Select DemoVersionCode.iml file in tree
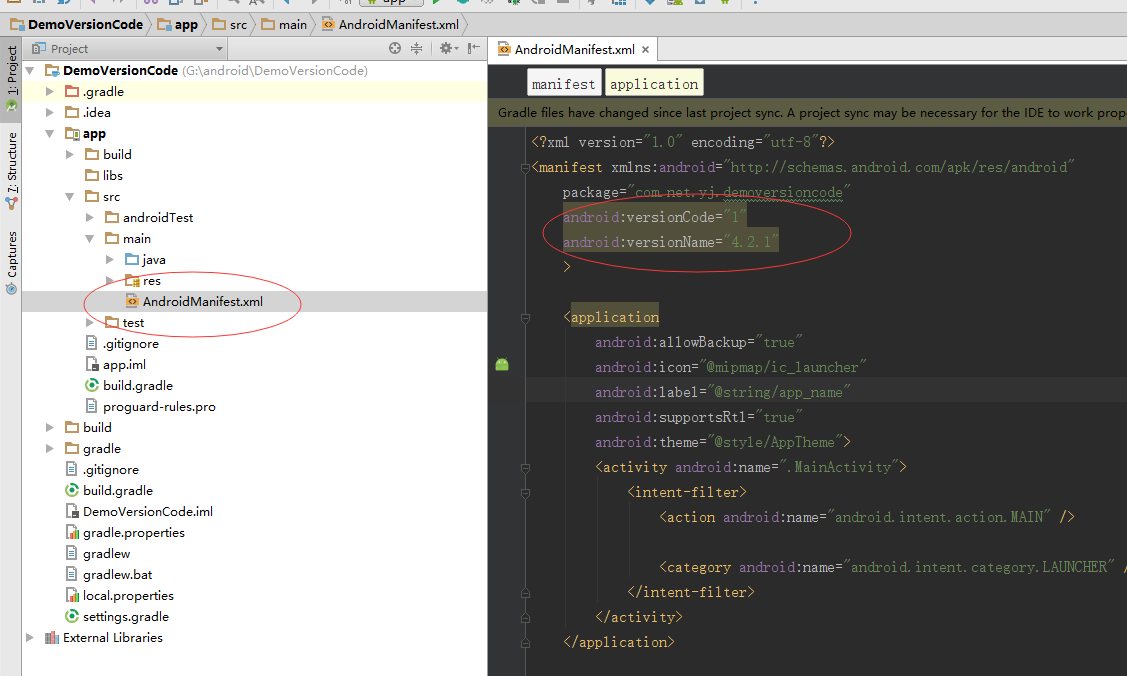 point(147,511)
